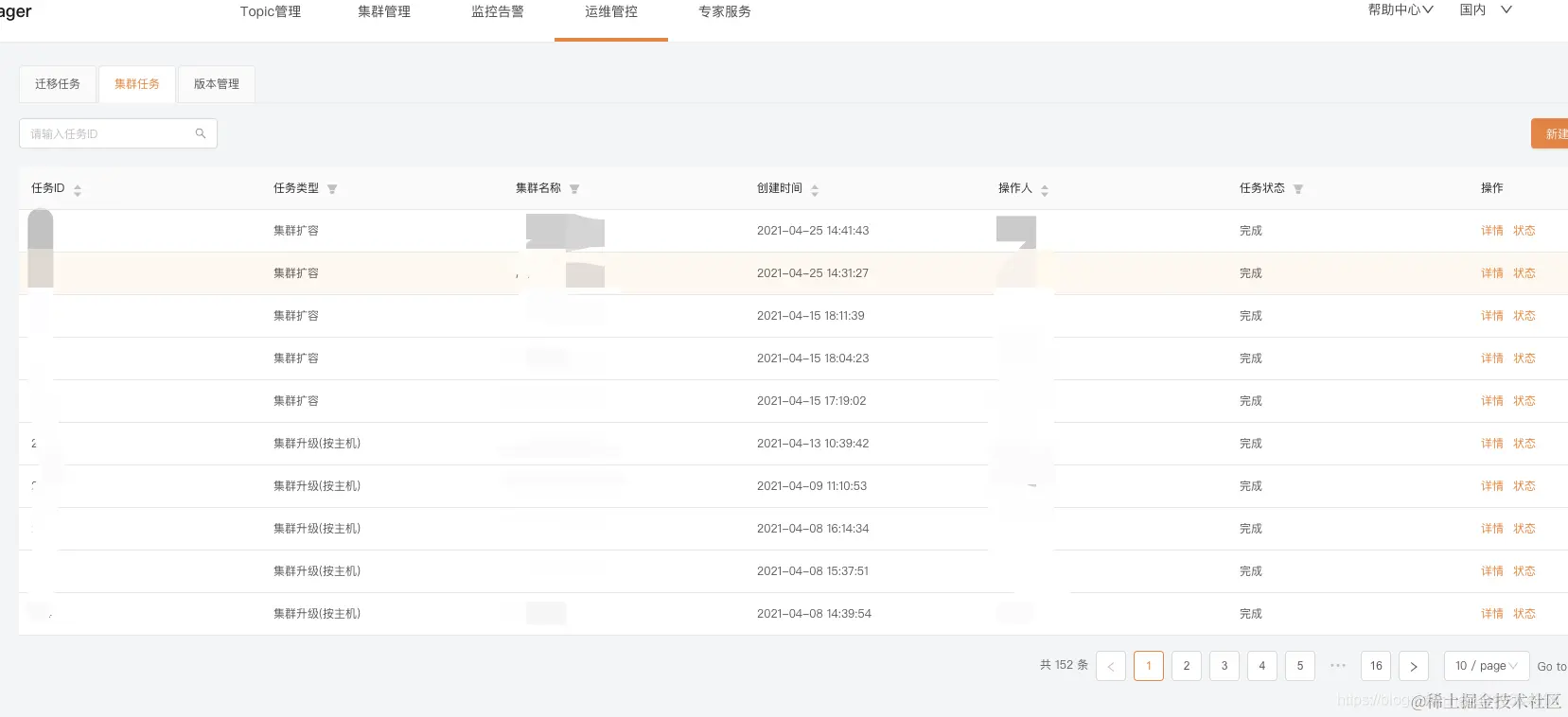Switch to 迁移任务 tab
This screenshot has width=1568, height=717.
(58, 84)
